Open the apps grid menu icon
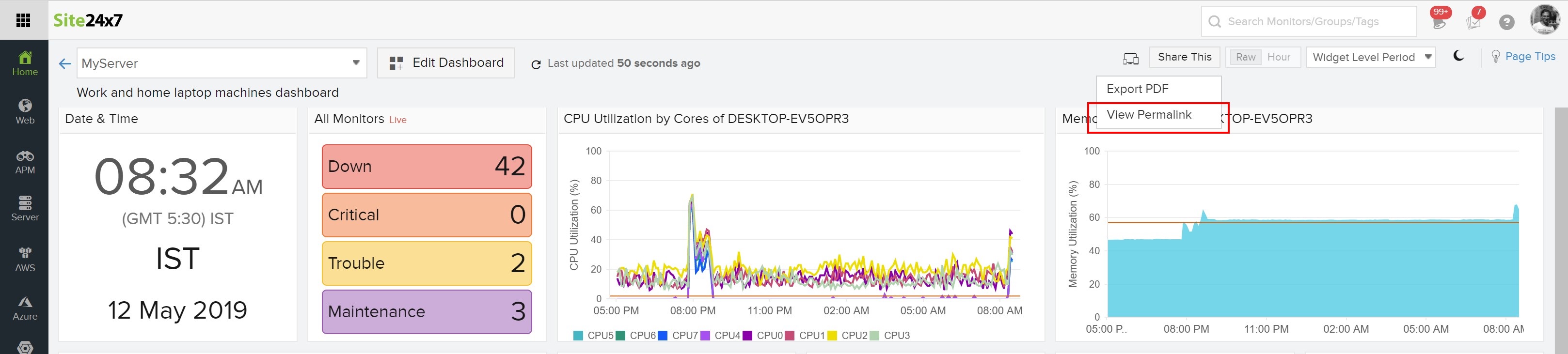The height and width of the screenshot is (354, 1568). 23,21
